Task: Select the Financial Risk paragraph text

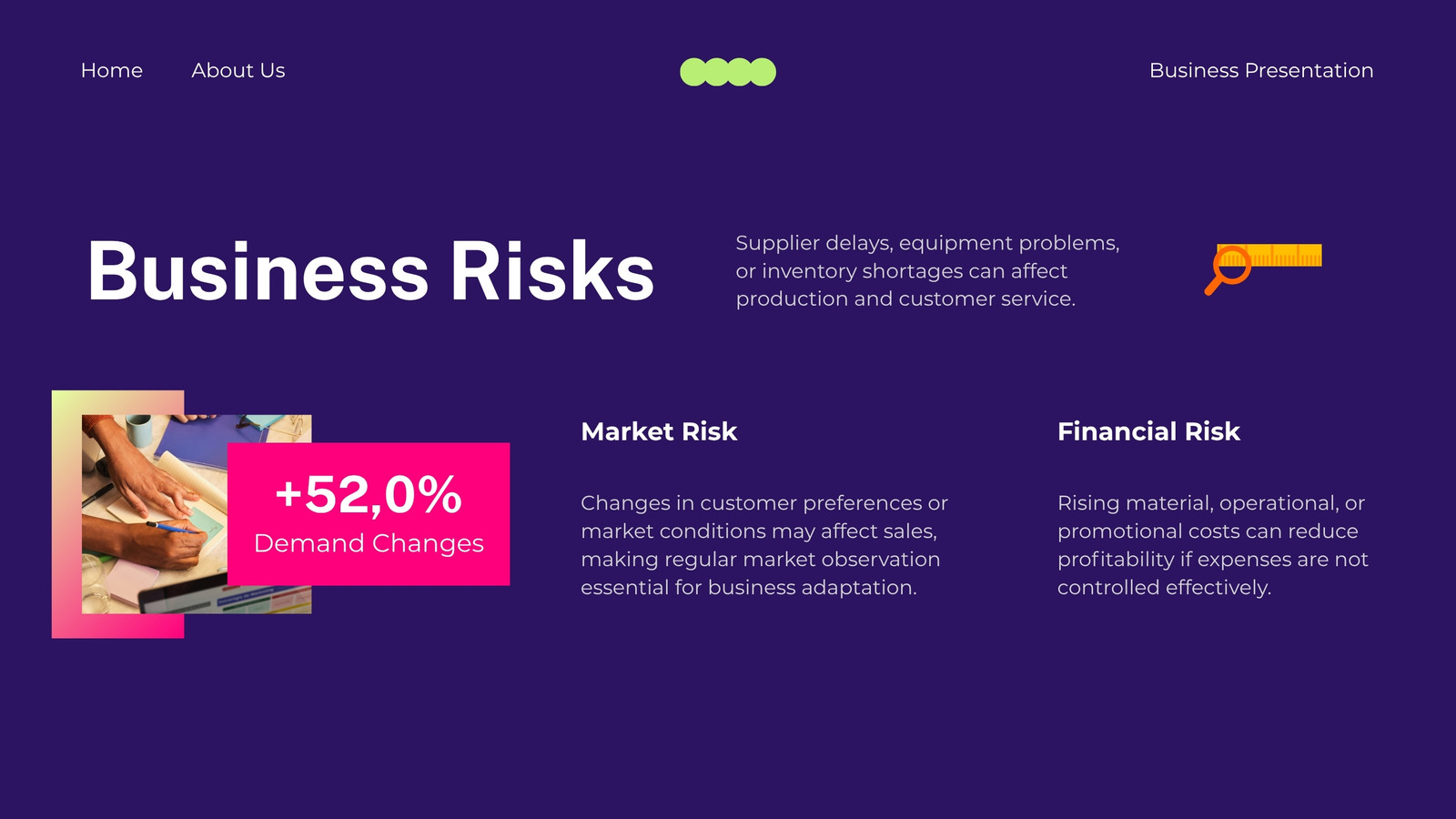Action: coord(1213,545)
